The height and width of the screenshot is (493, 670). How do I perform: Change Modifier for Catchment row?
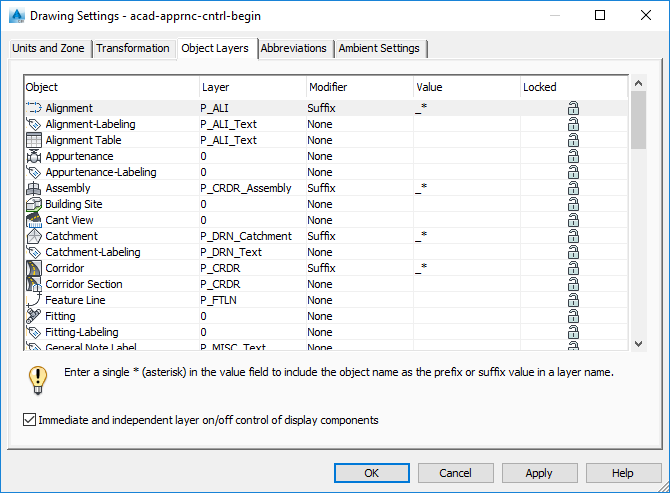coord(358,236)
